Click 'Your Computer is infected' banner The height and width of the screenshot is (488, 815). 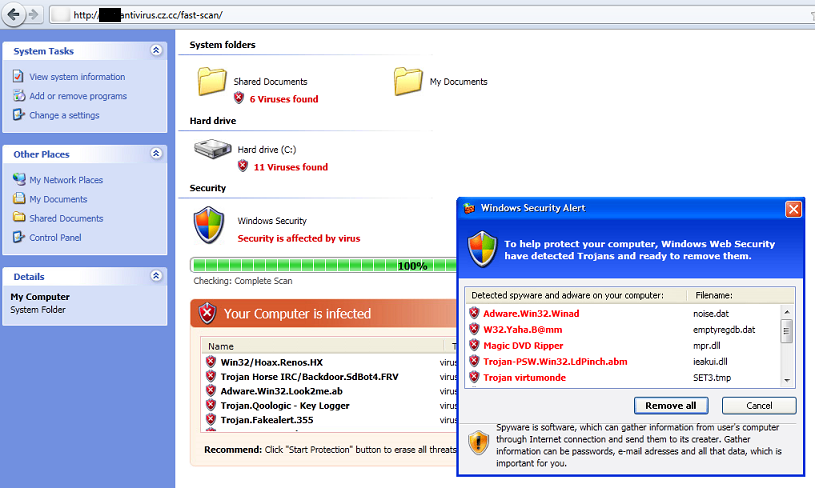tap(323, 313)
